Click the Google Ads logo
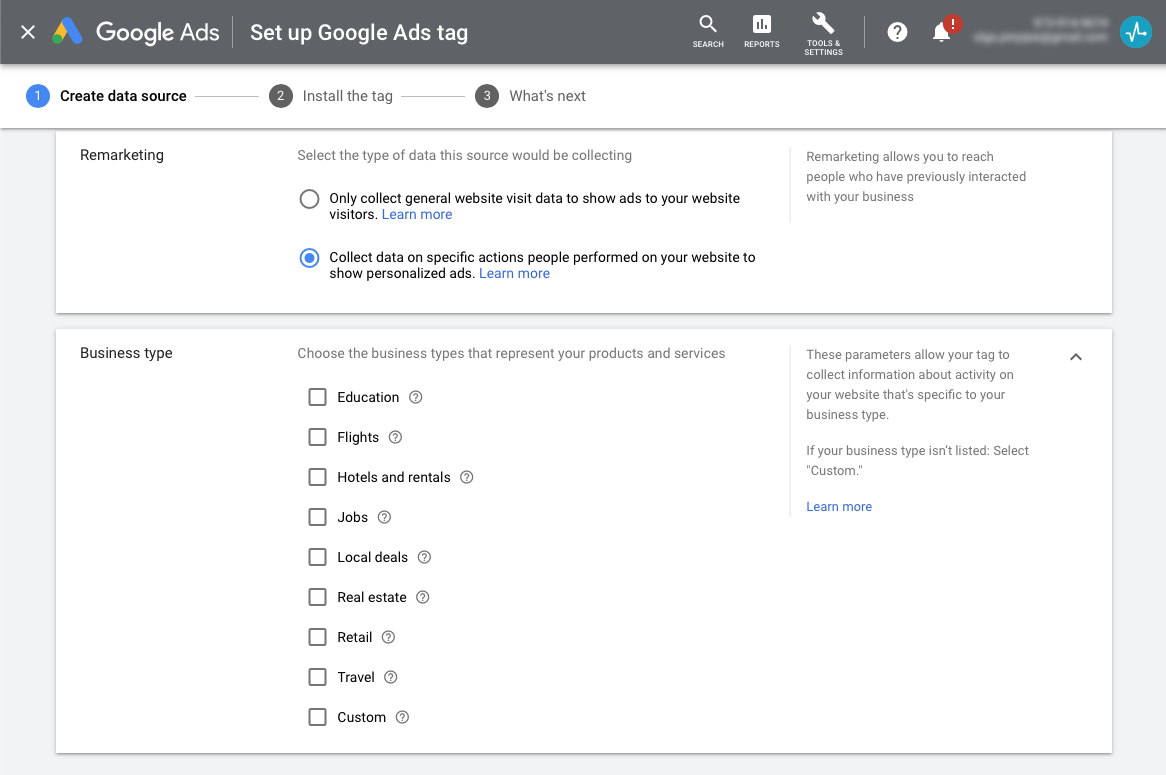1166x775 pixels. 136,32
